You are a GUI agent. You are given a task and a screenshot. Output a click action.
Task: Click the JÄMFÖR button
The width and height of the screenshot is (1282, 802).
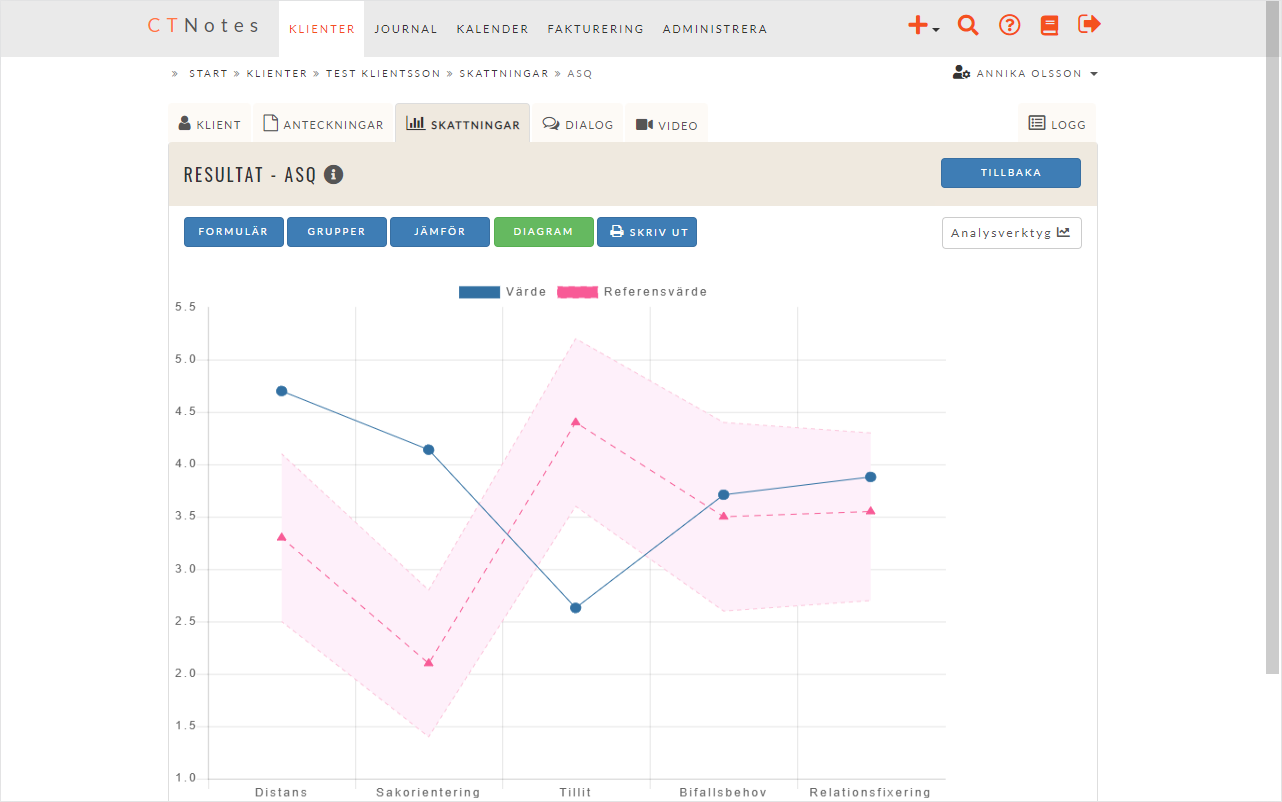pyautogui.click(x=440, y=232)
